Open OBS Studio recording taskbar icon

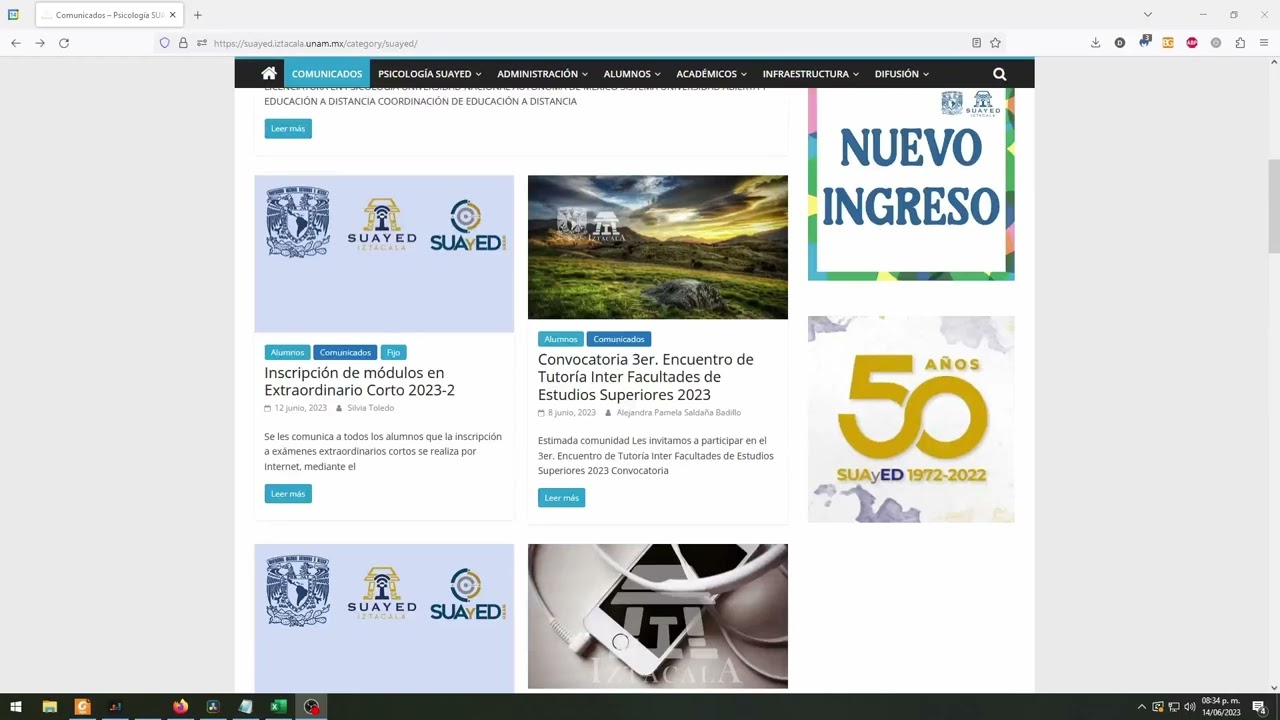click(311, 707)
